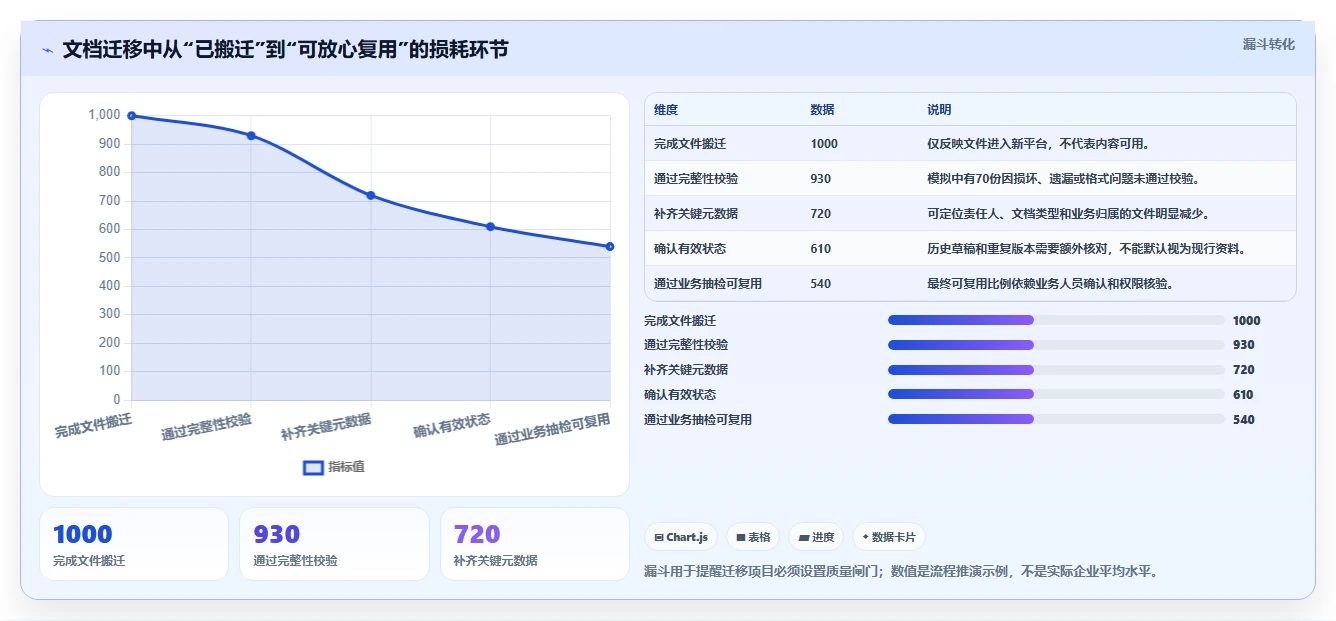The image size is (1336, 621).
Task: Select the 确认有效状态 table row label
Action: (x=690, y=249)
